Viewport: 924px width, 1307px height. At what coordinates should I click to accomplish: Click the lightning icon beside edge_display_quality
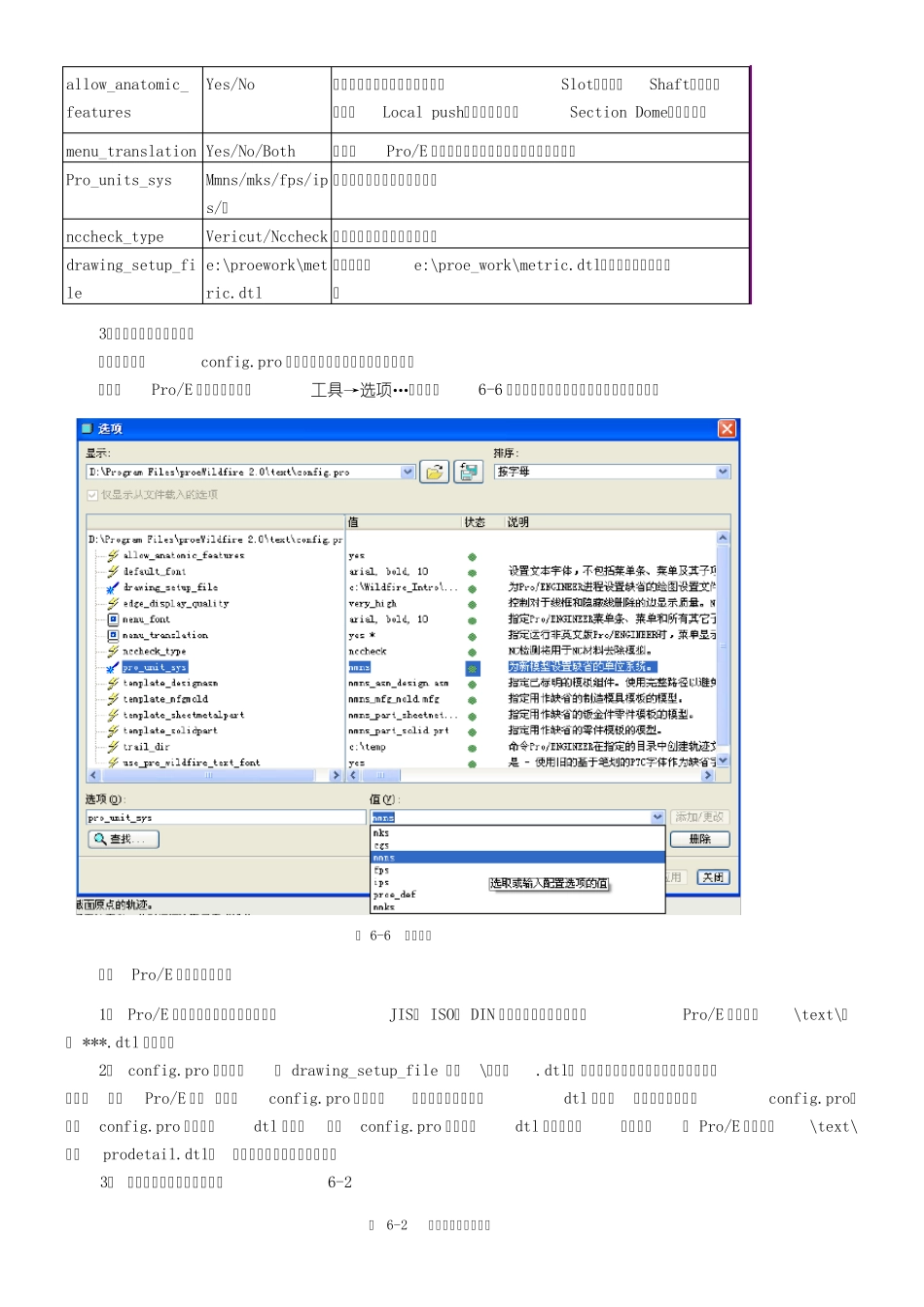(x=113, y=603)
